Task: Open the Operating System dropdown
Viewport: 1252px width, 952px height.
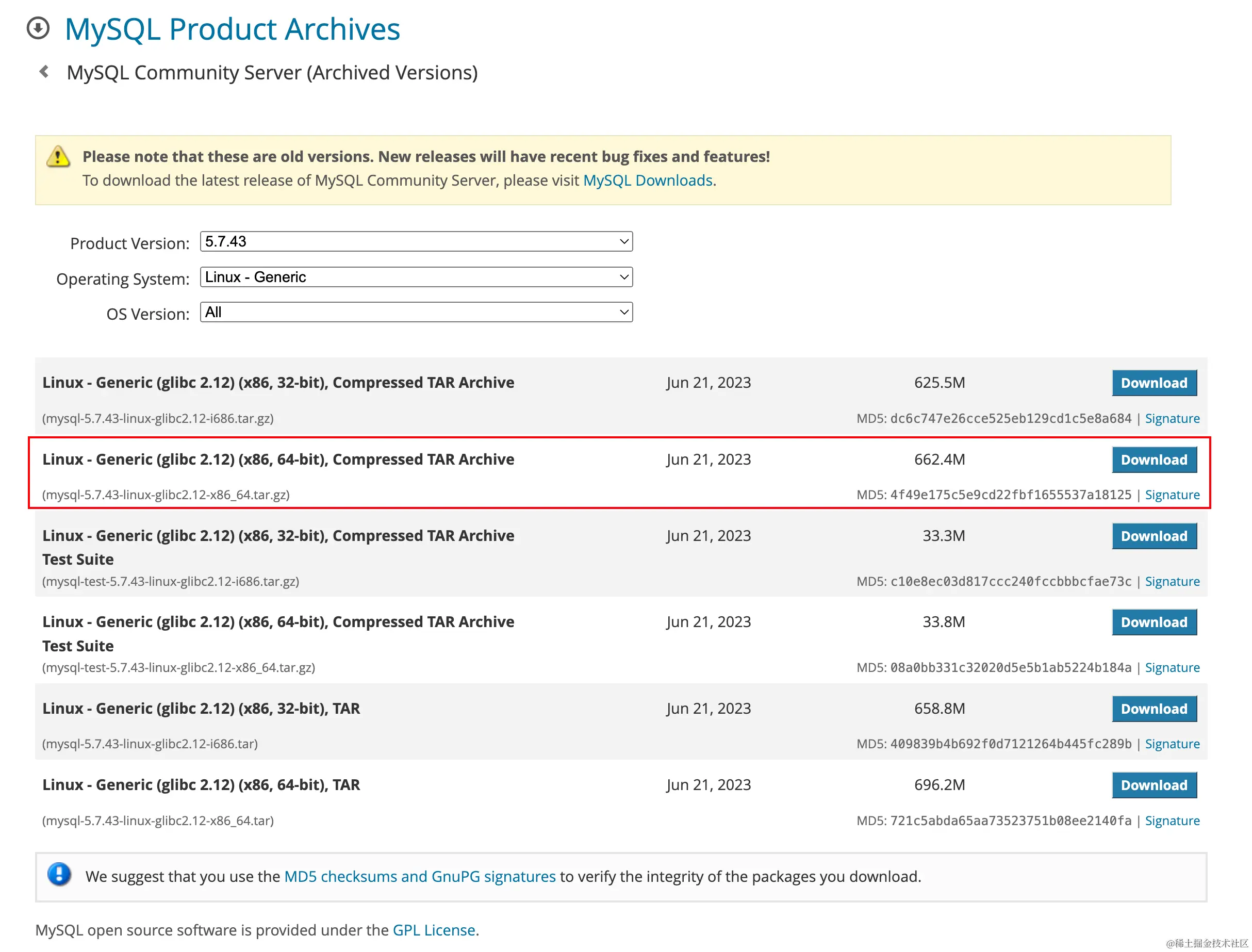Action: point(416,277)
